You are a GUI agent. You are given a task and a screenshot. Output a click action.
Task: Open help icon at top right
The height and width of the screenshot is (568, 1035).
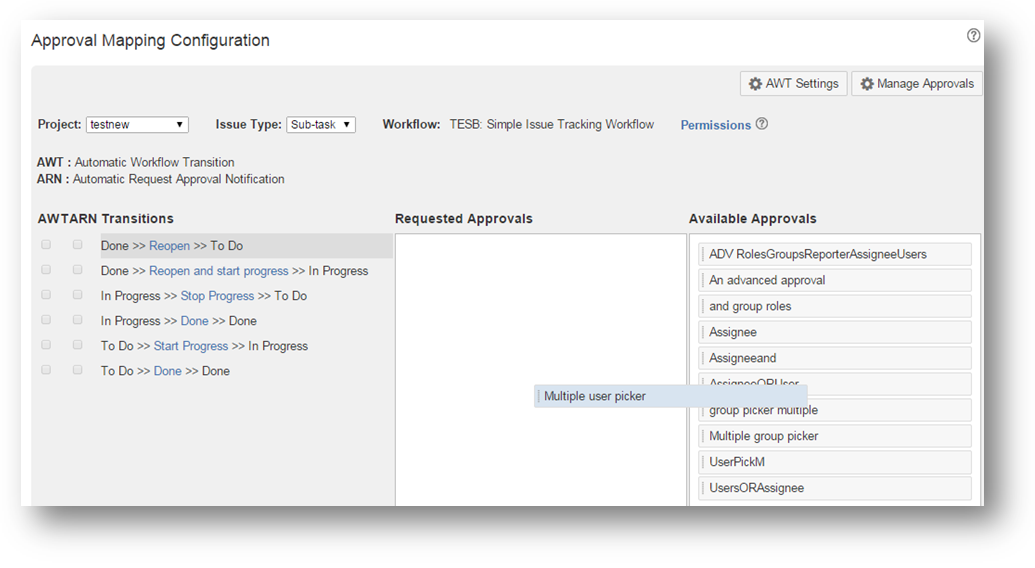(x=973, y=36)
